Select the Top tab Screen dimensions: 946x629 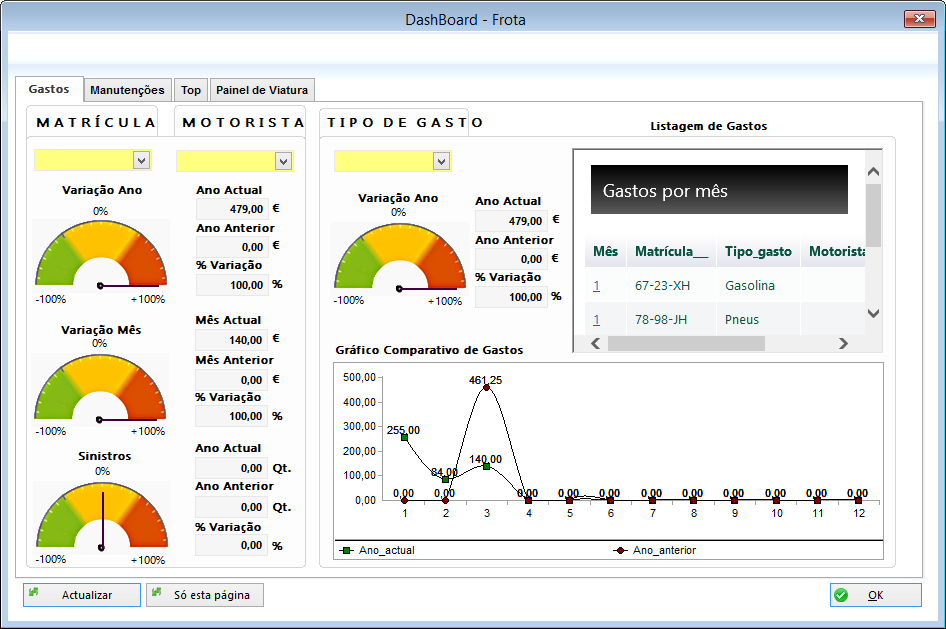(191, 90)
